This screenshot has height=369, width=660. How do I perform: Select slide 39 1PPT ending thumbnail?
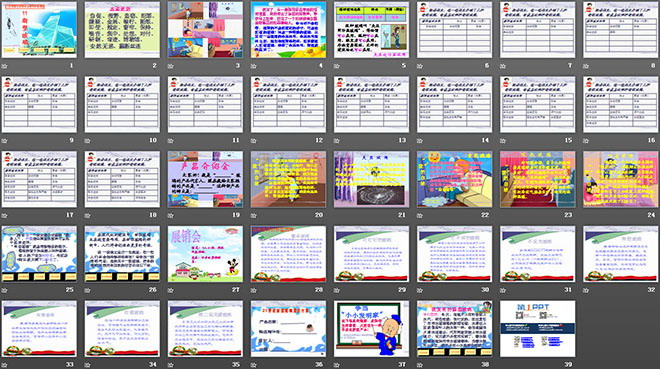pos(538,329)
